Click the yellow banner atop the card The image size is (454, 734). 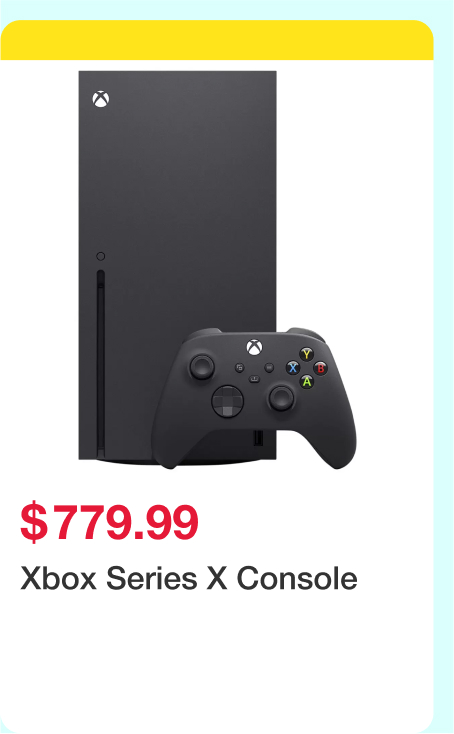coord(217,40)
